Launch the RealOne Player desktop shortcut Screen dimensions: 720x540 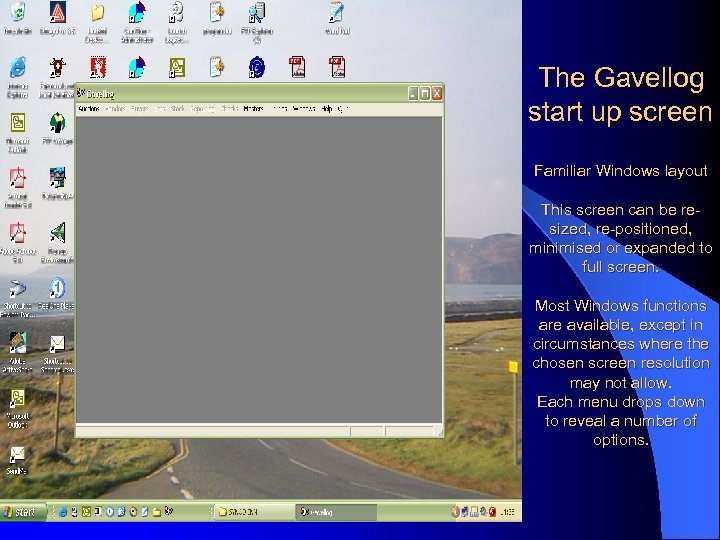tap(57, 288)
